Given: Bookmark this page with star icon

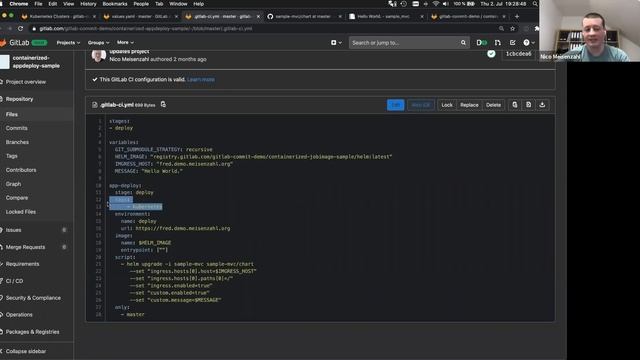Looking at the screenshot, I should pyautogui.click(x=513, y=29).
